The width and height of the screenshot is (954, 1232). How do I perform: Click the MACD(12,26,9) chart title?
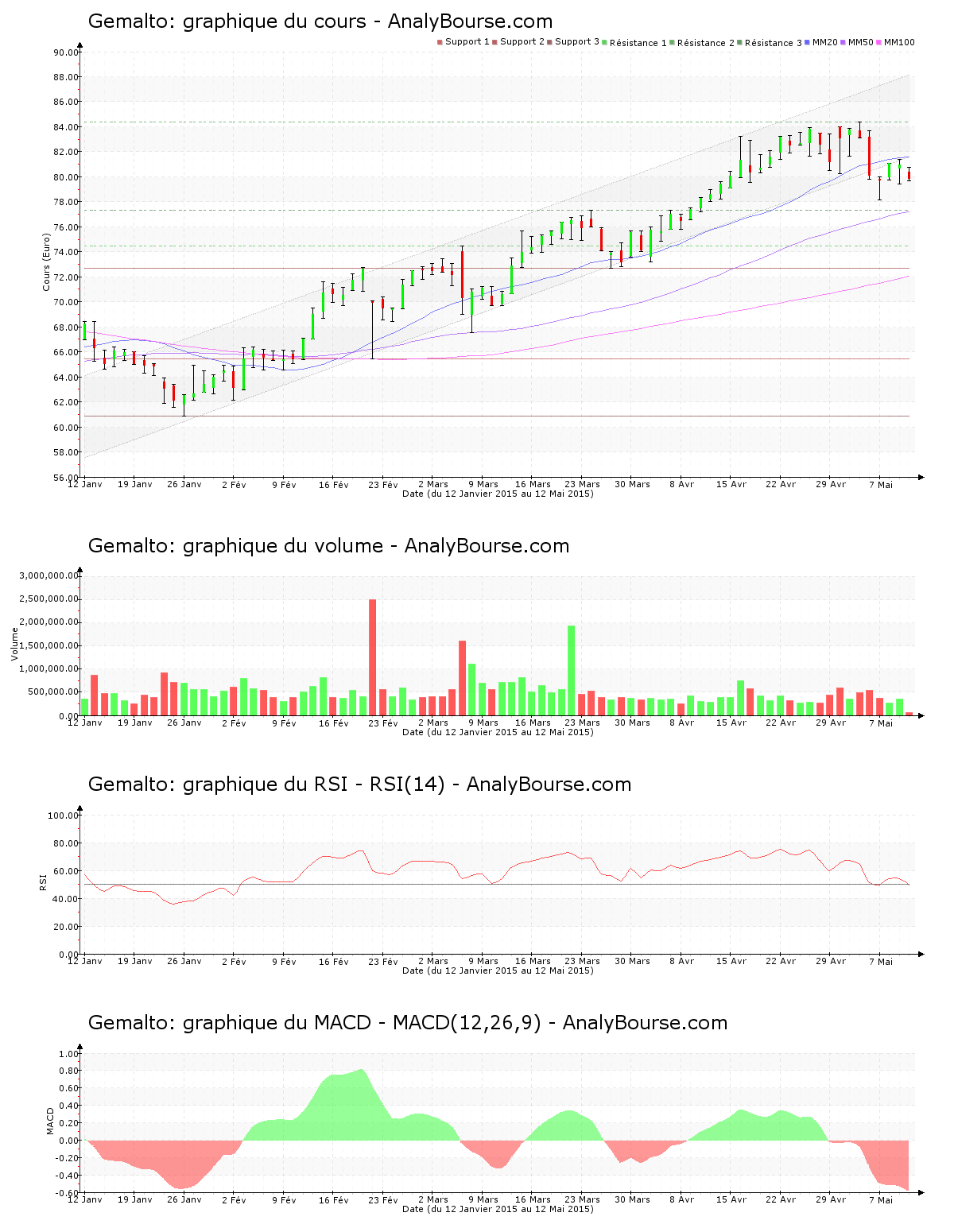click(407, 1023)
